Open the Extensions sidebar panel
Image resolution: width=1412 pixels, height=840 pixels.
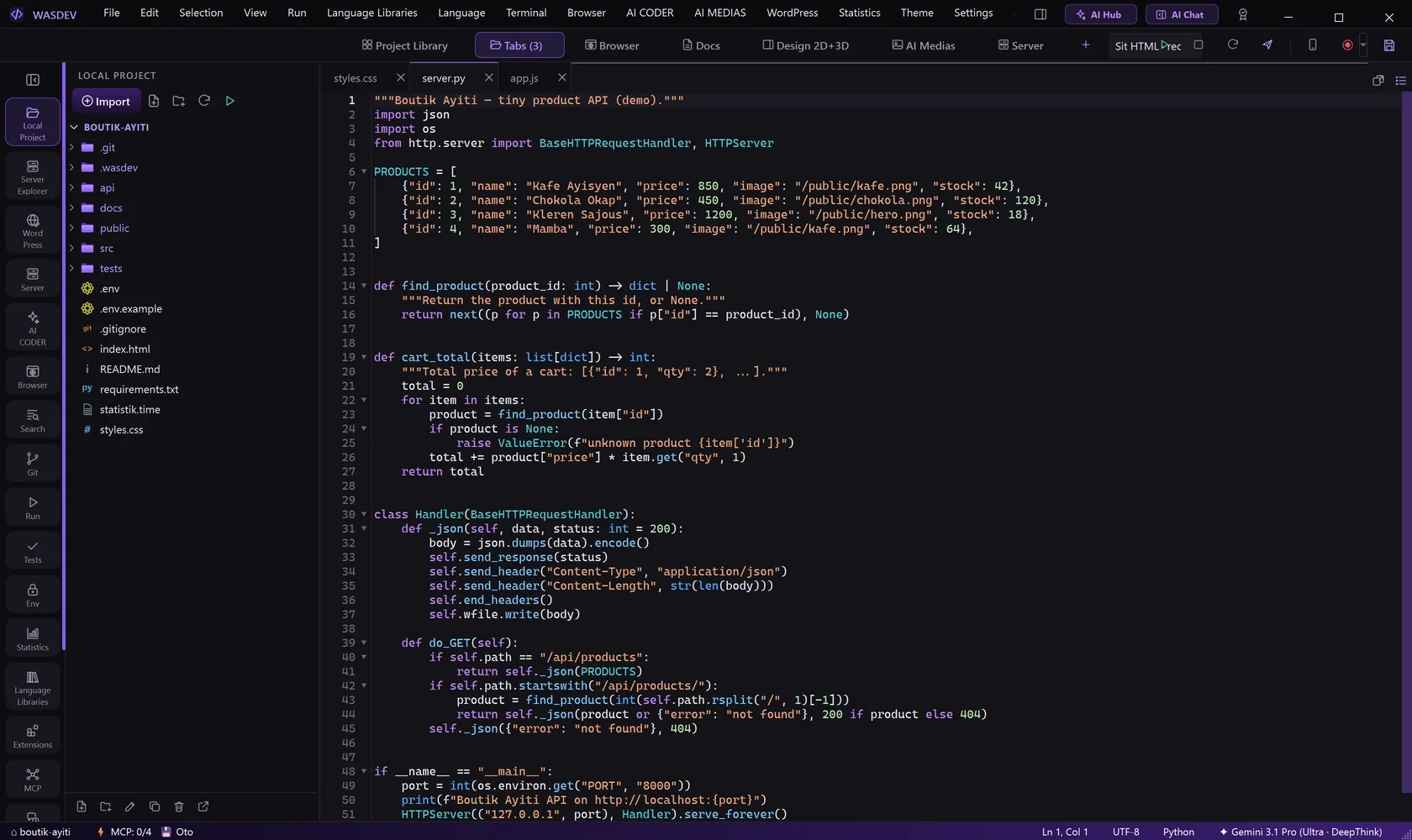33,736
